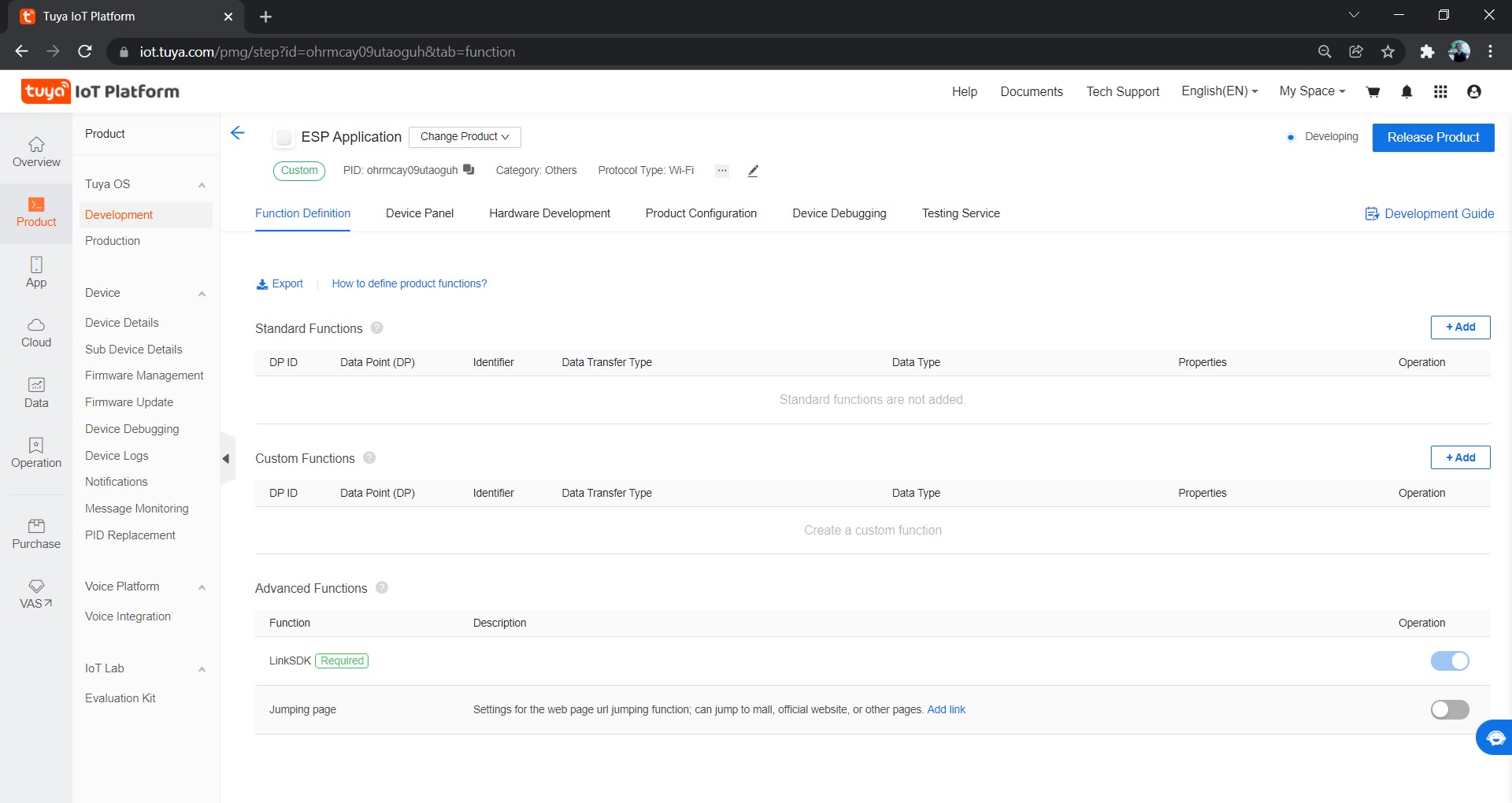Select the Function Definition tab
This screenshot has height=803, width=1512.
pyautogui.click(x=302, y=213)
